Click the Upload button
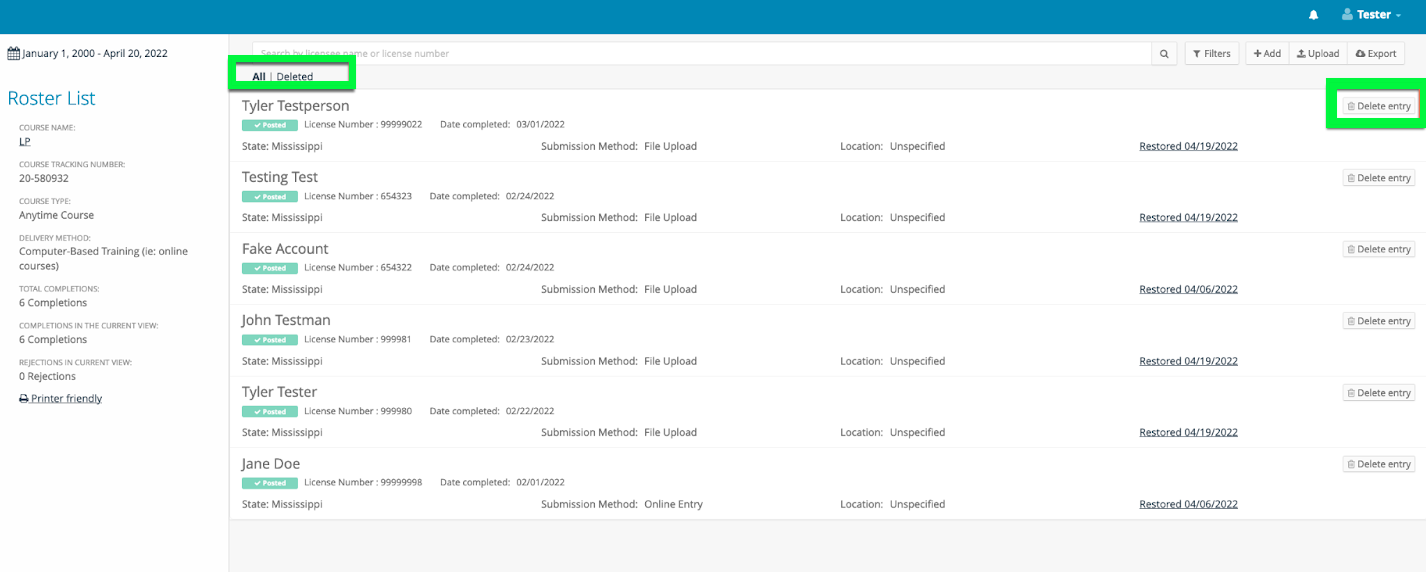The width and height of the screenshot is (1426, 572). 1318,54
